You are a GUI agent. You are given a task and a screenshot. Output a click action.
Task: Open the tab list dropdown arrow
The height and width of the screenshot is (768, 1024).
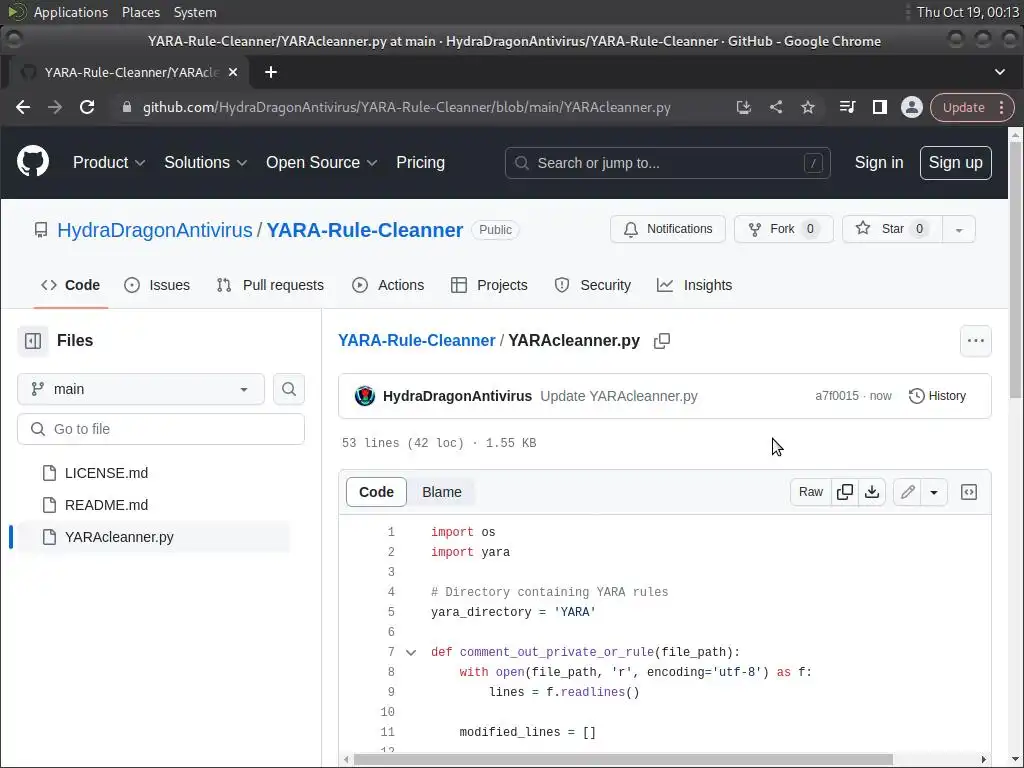pos(1000,72)
